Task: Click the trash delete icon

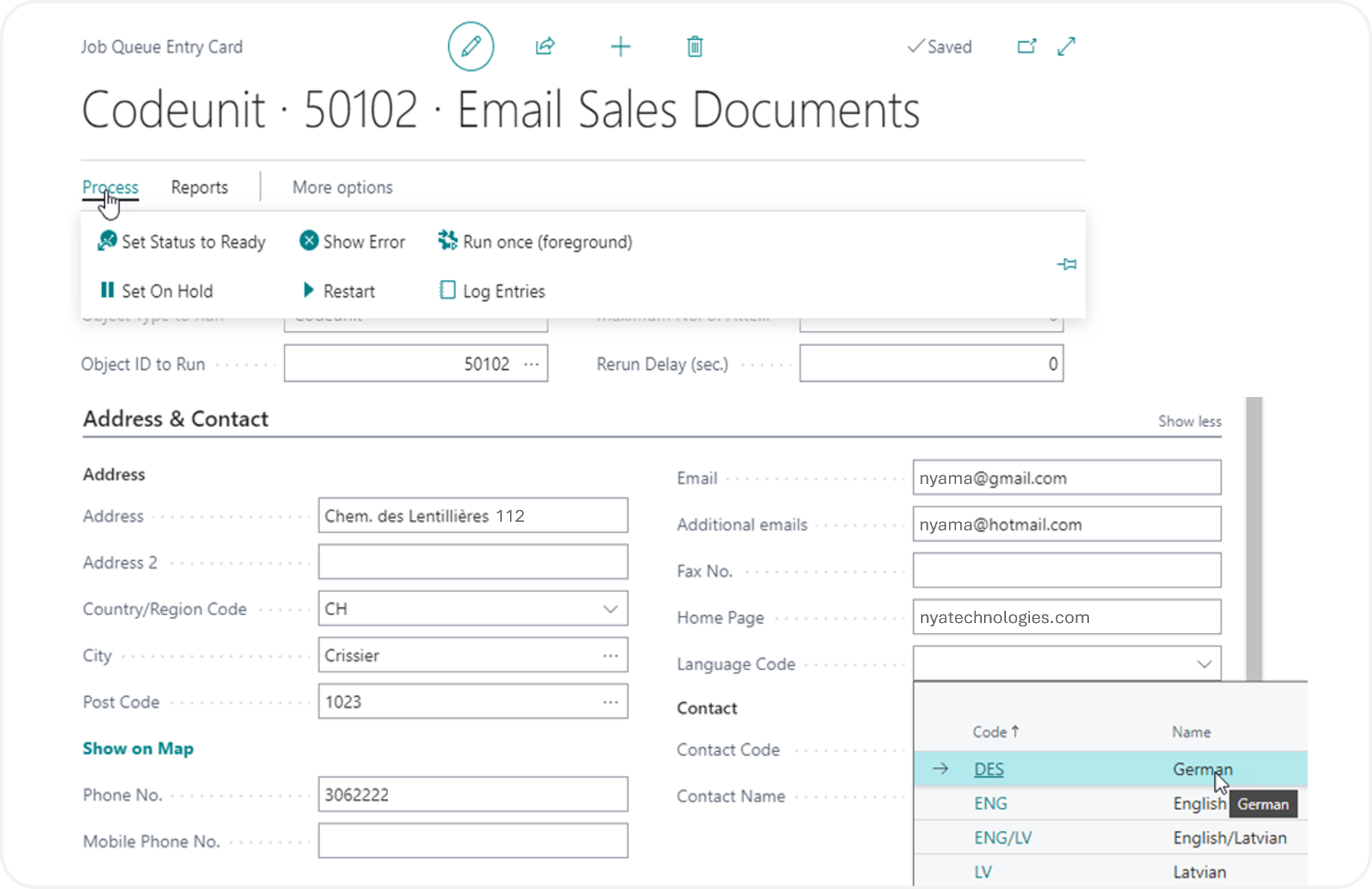Action: click(x=695, y=46)
